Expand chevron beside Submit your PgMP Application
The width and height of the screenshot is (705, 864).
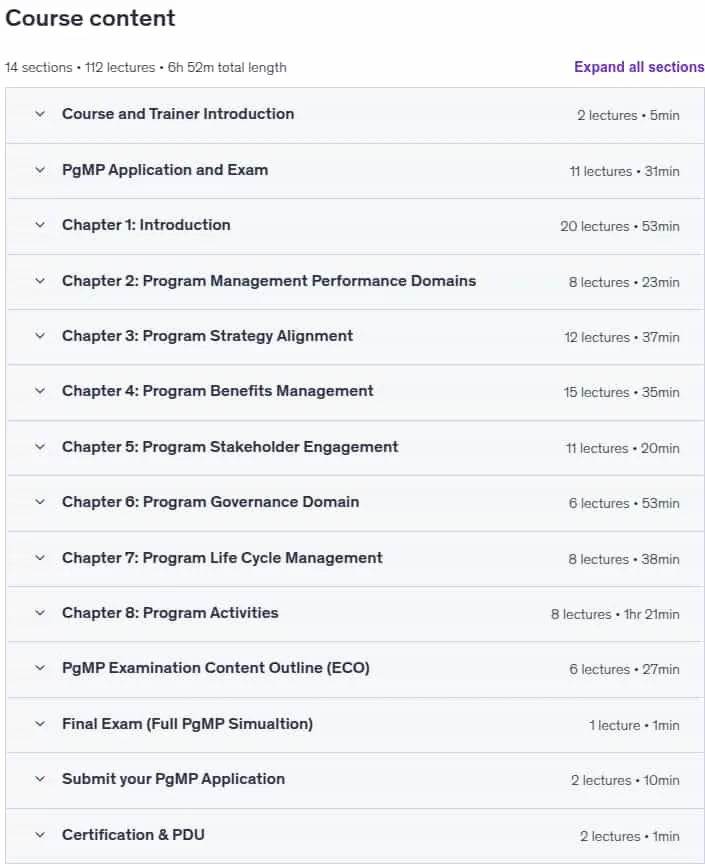coord(40,779)
